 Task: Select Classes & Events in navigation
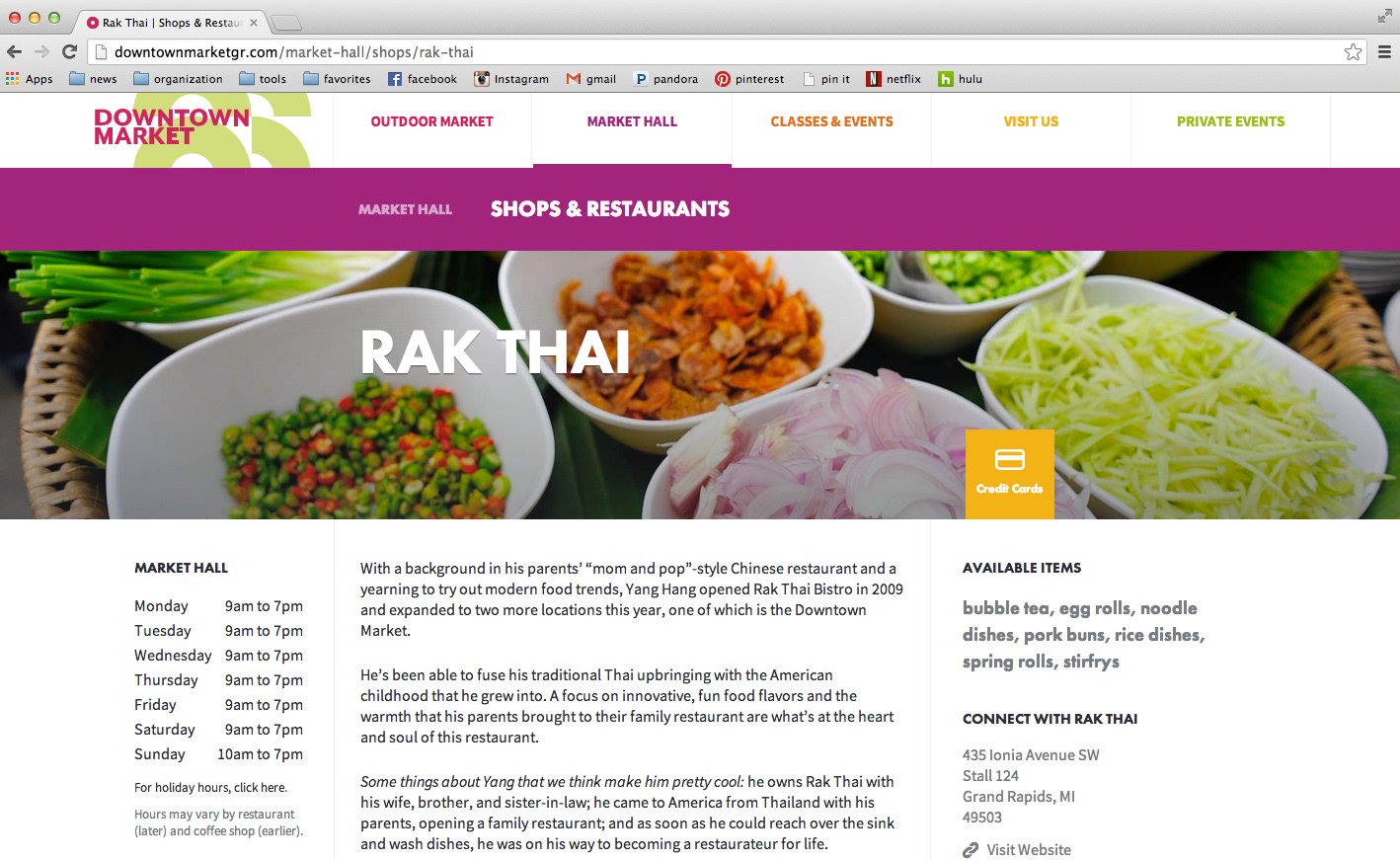point(831,121)
